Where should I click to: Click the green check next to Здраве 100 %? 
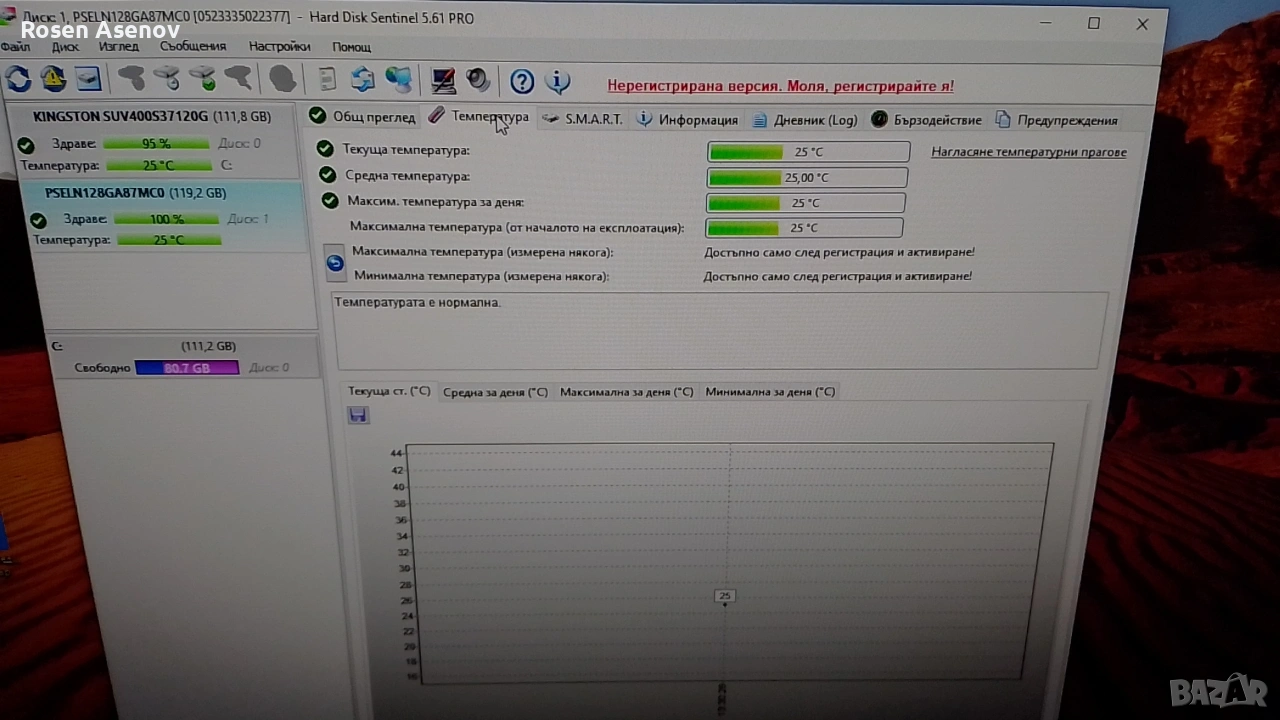point(38,220)
